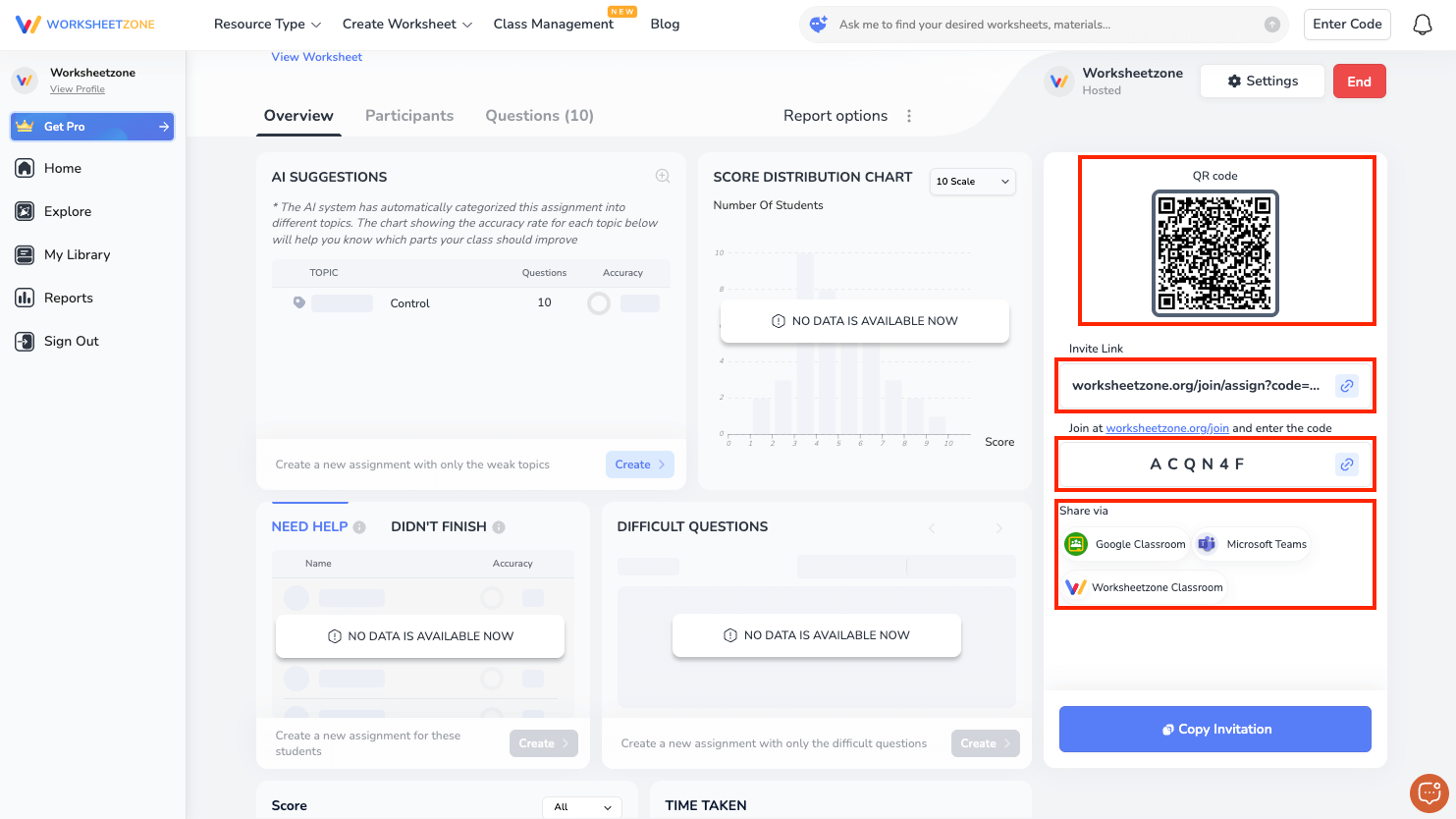1456x819 pixels.
Task: Create assignment with weak topics
Action: tap(640, 464)
